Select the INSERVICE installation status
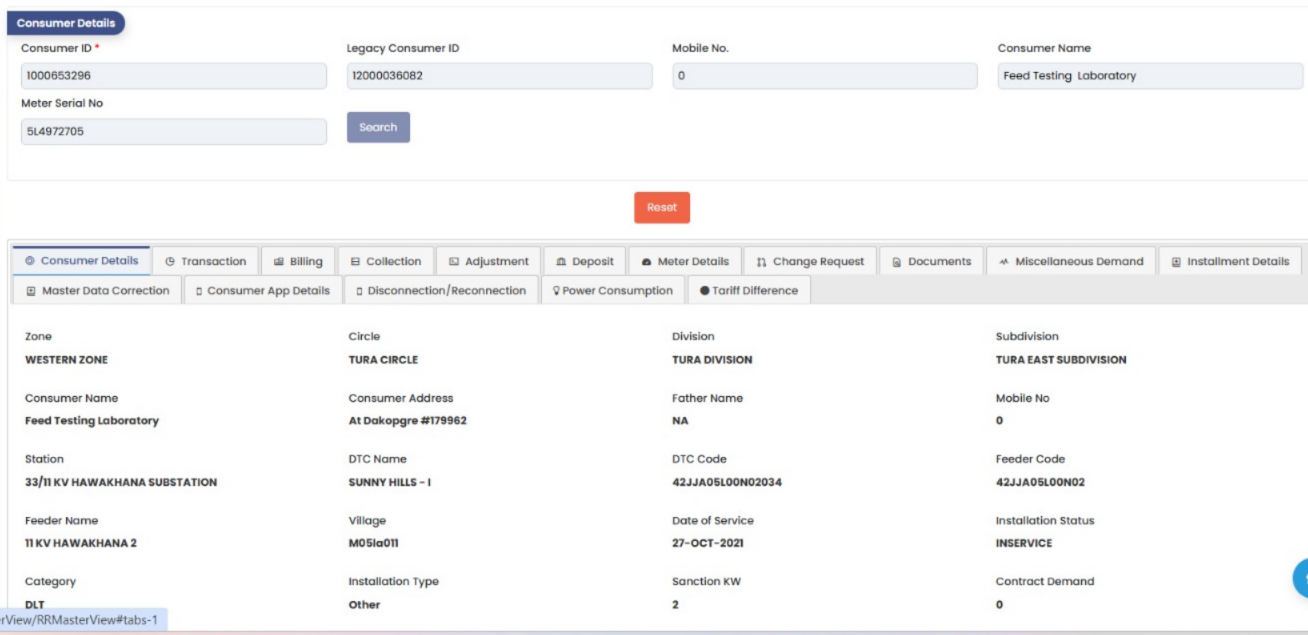The image size is (1308, 635). (1024, 543)
